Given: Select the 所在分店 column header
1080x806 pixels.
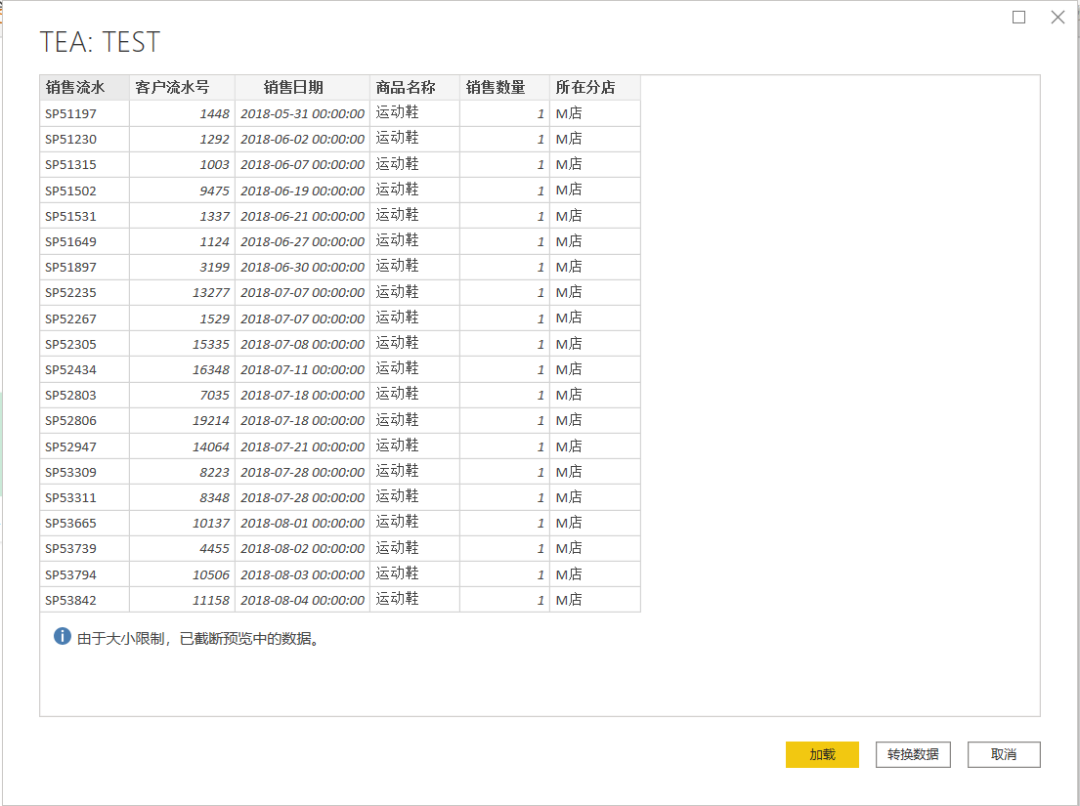Looking at the screenshot, I should [x=595, y=87].
